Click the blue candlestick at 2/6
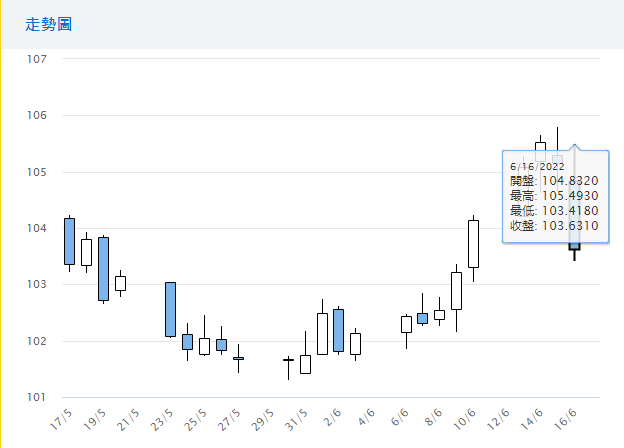This screenshot has width=624, height=448. click(338, 330)
